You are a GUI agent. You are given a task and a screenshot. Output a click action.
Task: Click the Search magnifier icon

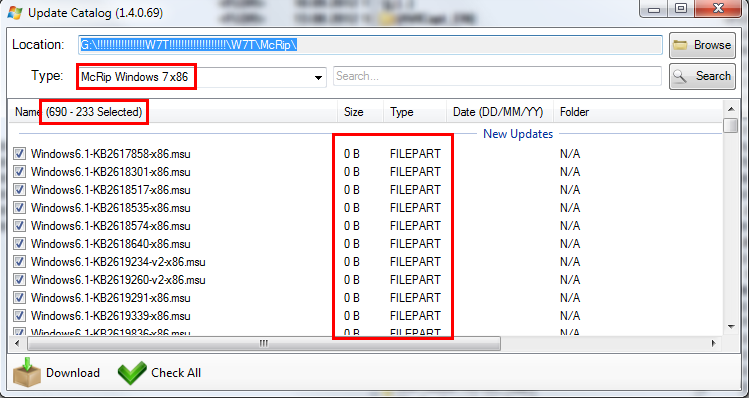tap(680, 76)
